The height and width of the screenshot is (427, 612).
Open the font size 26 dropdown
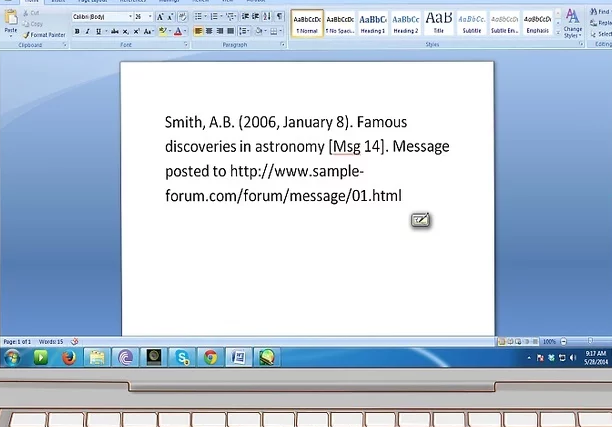click(150, 17)
